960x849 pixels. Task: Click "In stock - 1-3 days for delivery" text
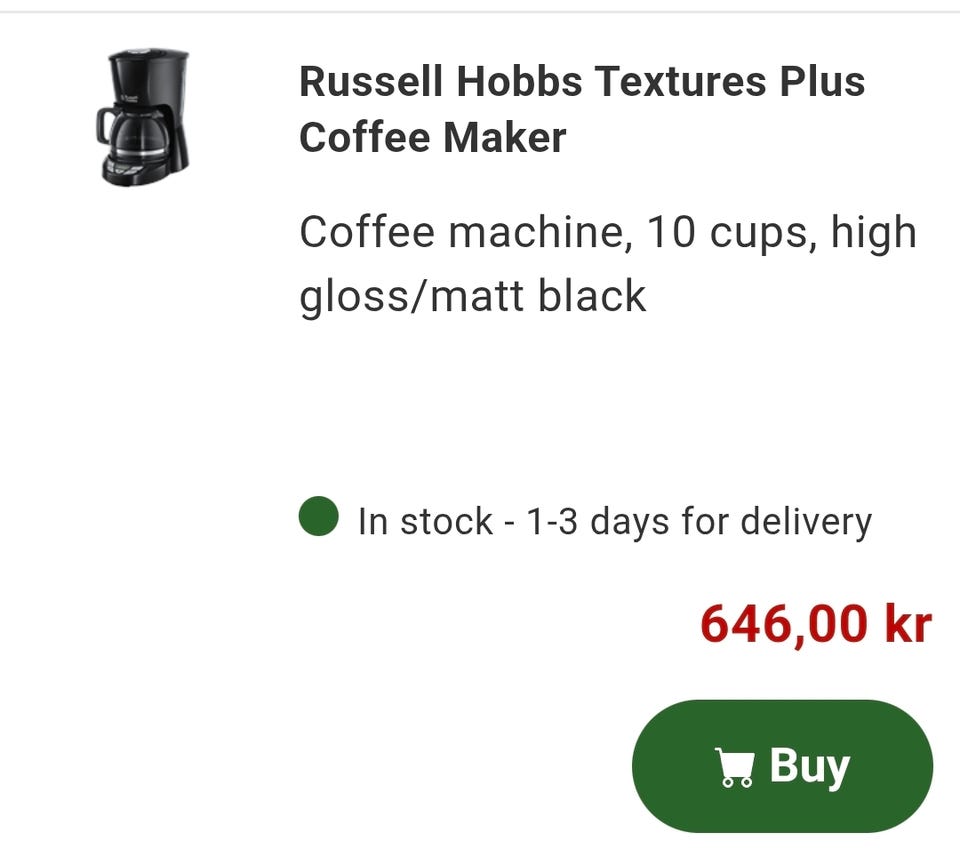614,522
